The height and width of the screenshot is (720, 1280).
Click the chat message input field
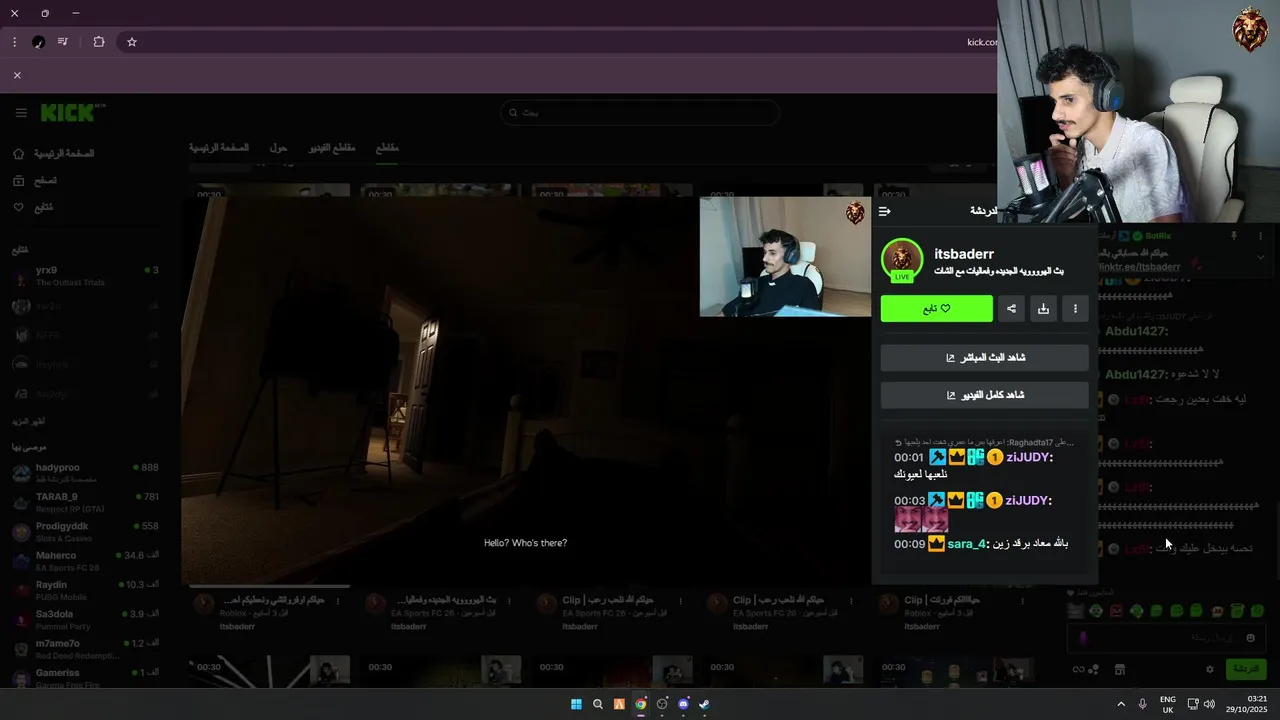pos(1166,637)
